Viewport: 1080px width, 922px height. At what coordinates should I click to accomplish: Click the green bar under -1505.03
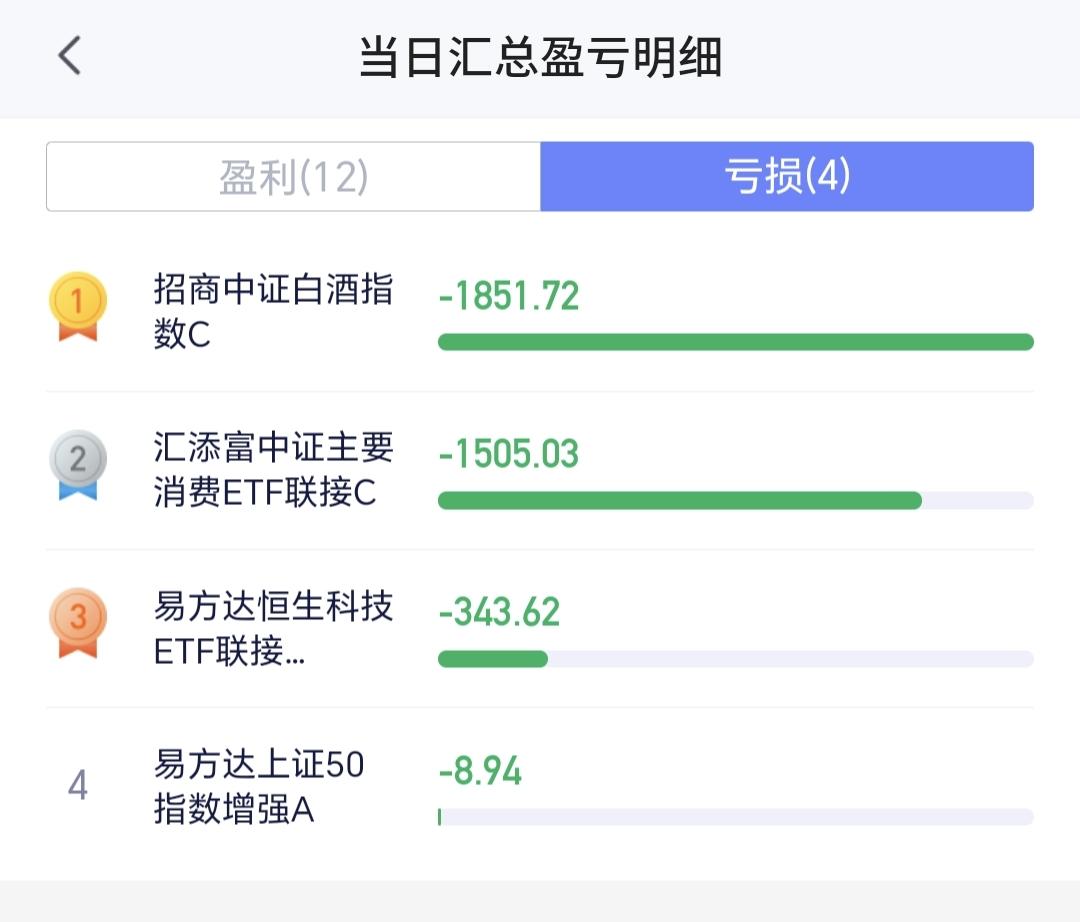point(680,501)
